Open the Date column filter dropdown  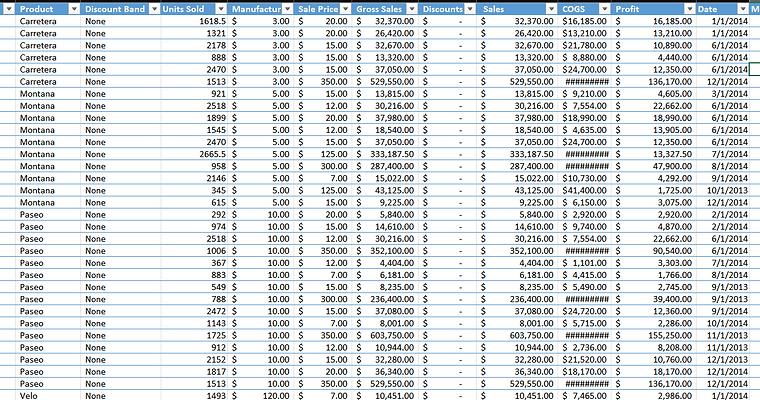[743, 9]
